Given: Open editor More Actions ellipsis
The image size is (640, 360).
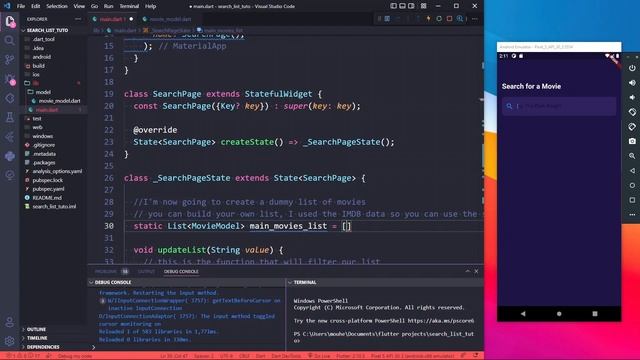Looking at the screenshot, I should 475,19.
